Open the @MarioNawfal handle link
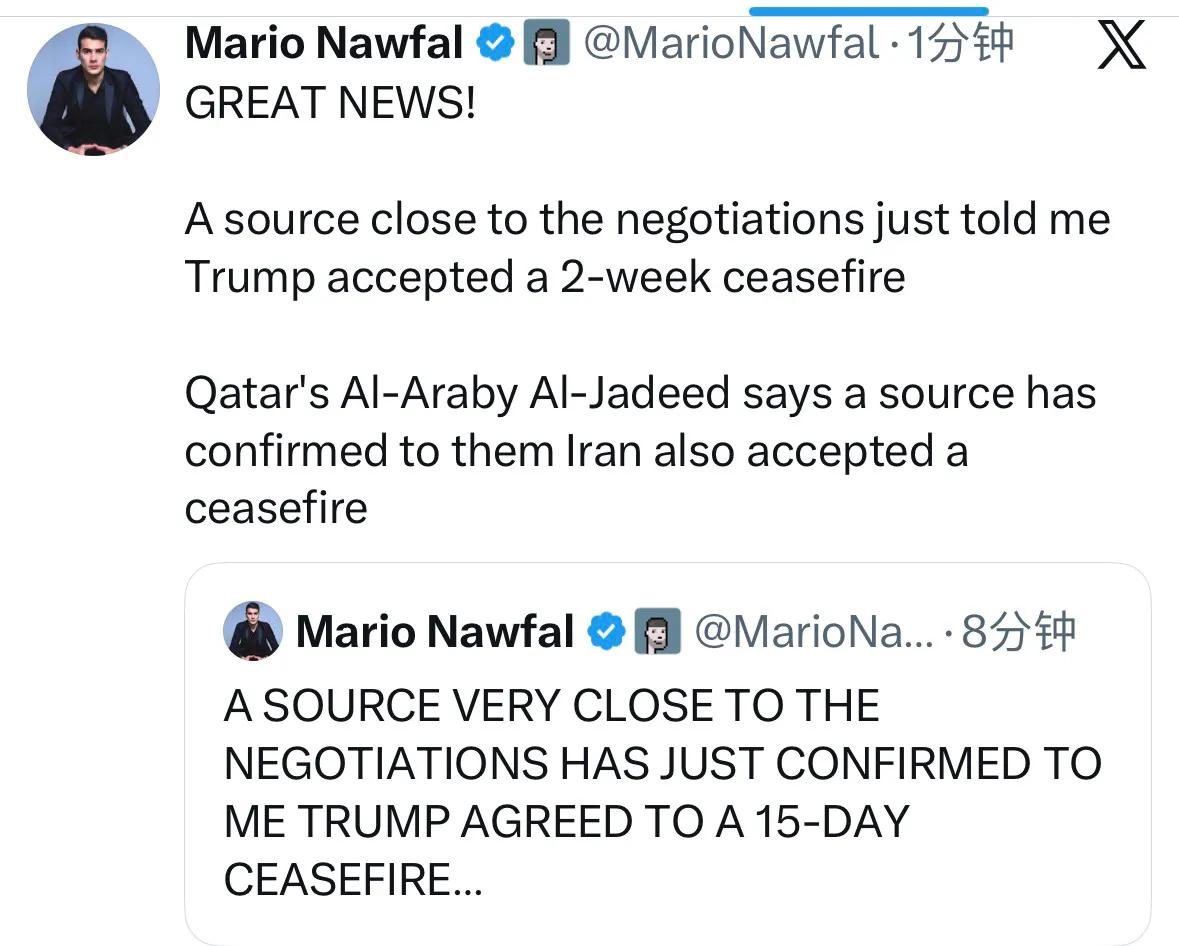The image size is (1179, 946). click(x=728, y=44)
